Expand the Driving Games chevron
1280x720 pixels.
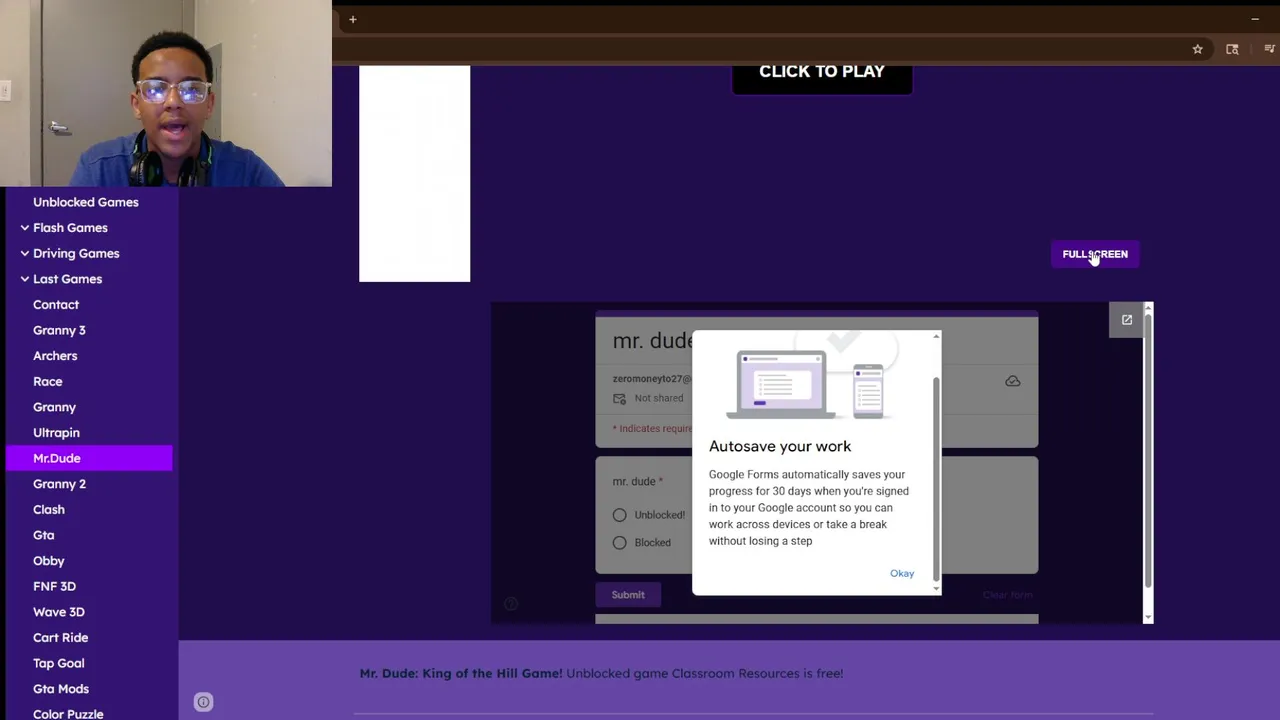pos(24,253)
